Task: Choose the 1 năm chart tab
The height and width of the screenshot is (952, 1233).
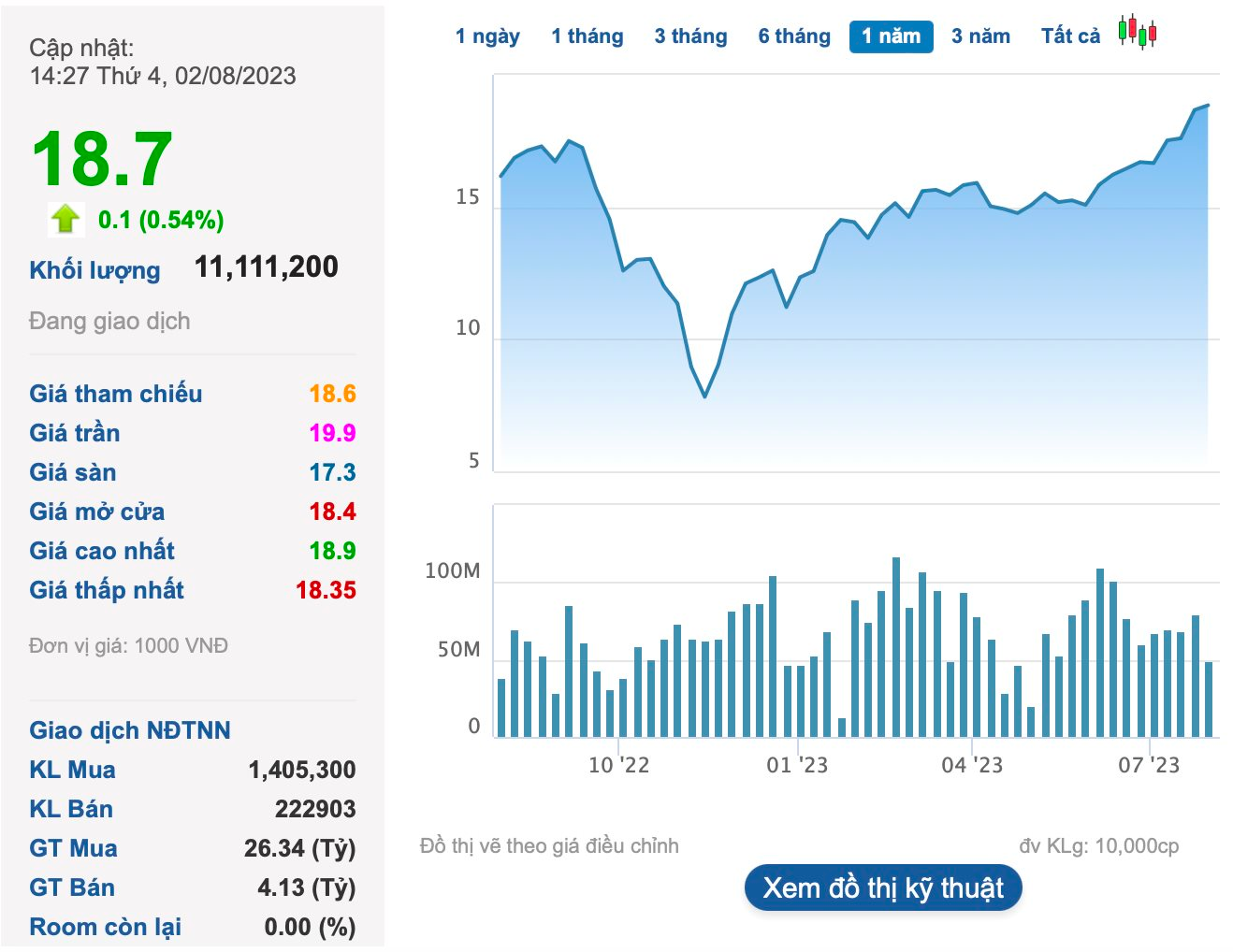Action: (891, 36)
